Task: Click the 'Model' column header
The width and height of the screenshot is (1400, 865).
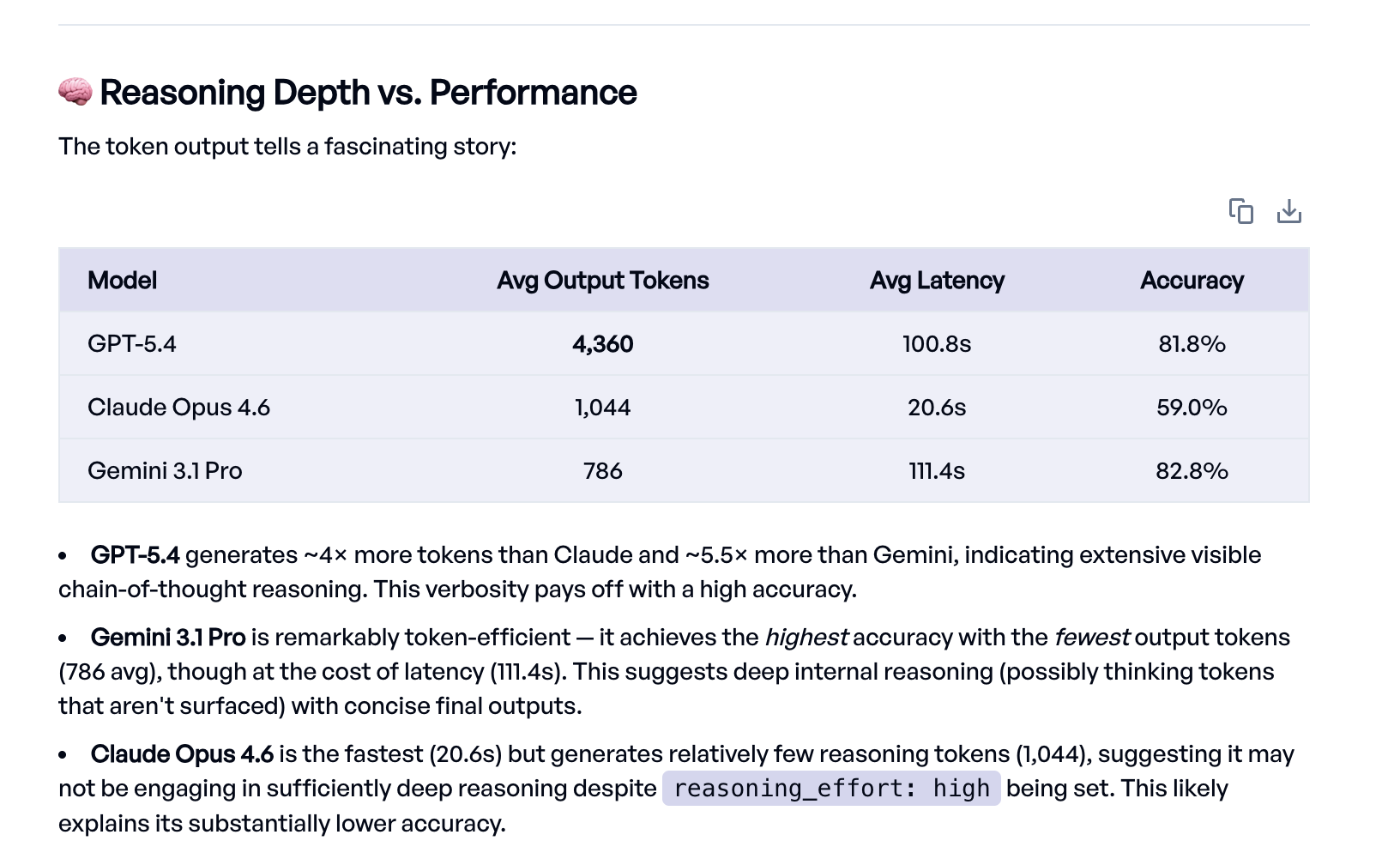Action: (122, 280)
